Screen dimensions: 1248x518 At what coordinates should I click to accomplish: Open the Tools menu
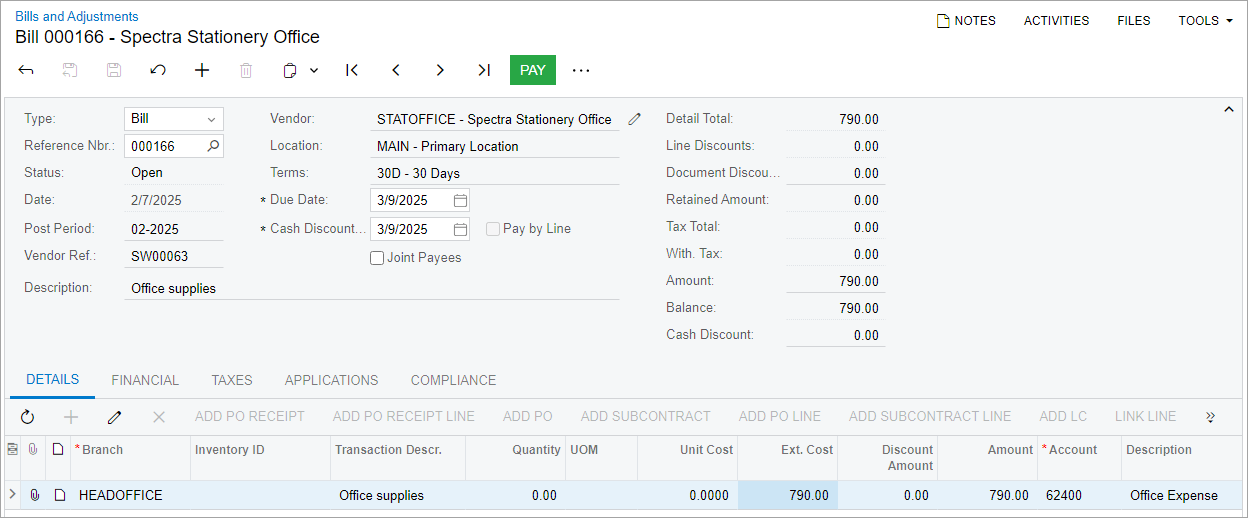[1205, 21]
